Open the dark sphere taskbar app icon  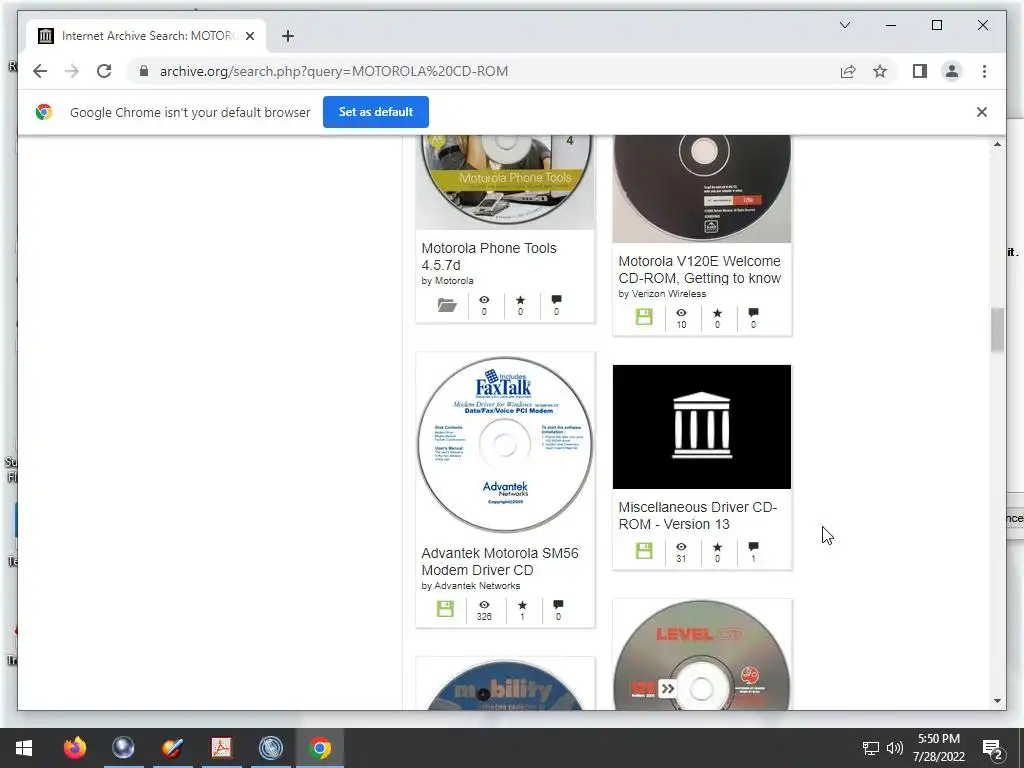coord(123,748)
